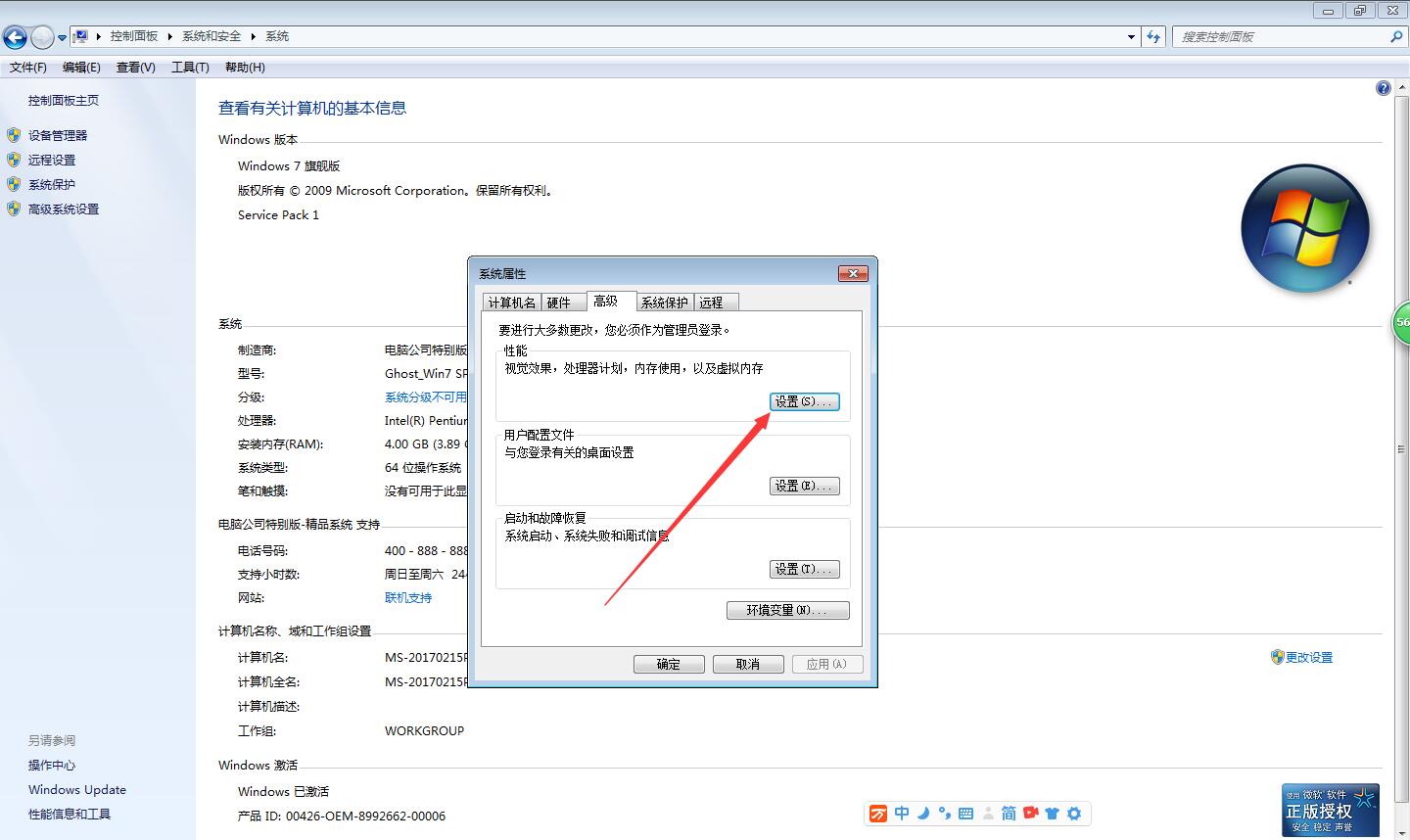Click 系统分级不可用 link

pyautogui.click(x=426, y=397)
